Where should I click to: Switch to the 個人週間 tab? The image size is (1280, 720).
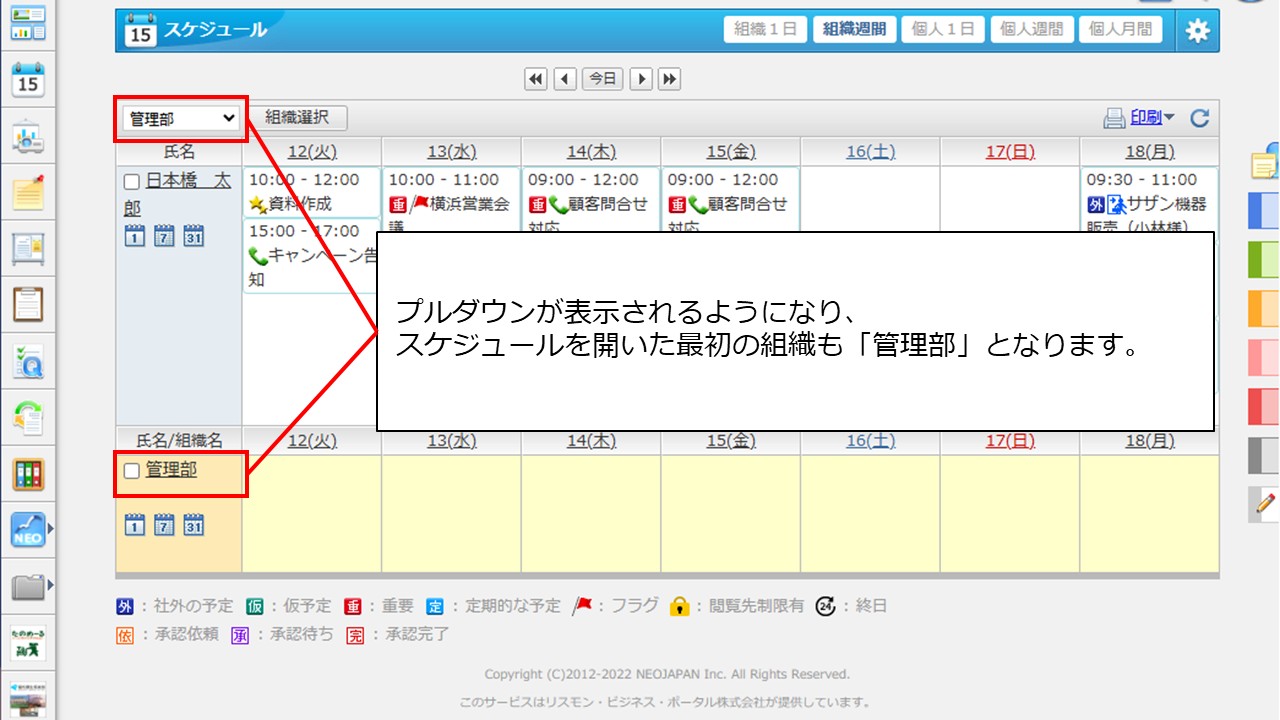tap(1032, 30)
